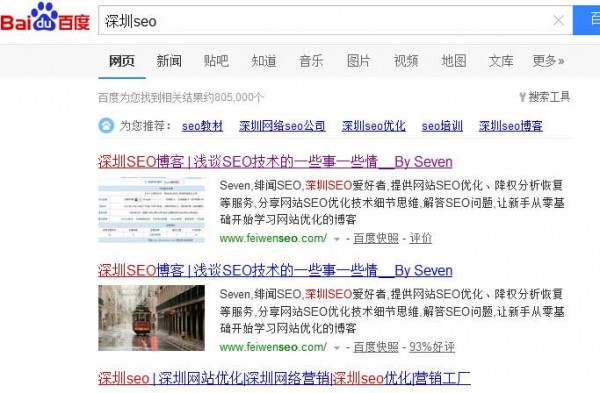The height and width of the screenshot is (393, 600).
Task: Go to the 地图 tab
Action: [453, 61]
